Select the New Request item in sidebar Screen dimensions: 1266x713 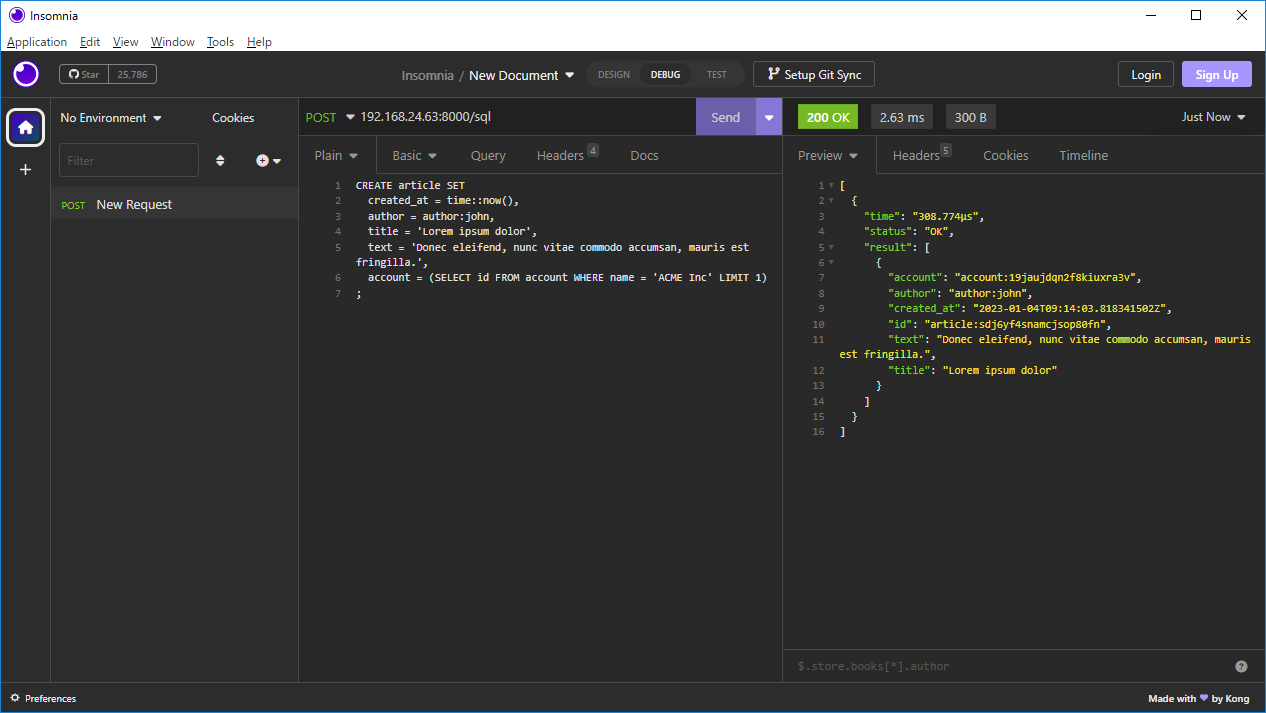point(175,204)
